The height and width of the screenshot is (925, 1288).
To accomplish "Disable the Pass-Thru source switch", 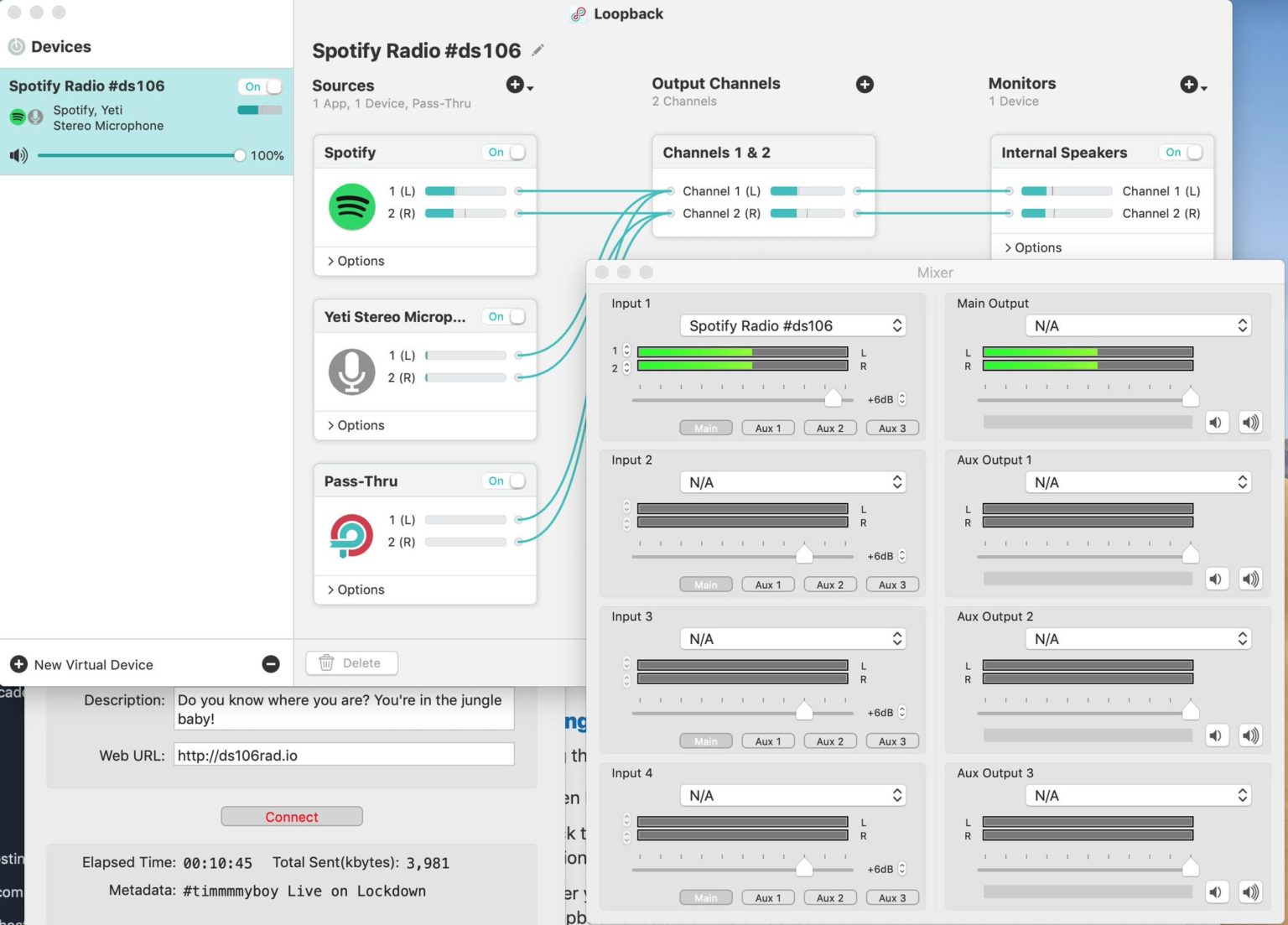I will coord(504,481).
